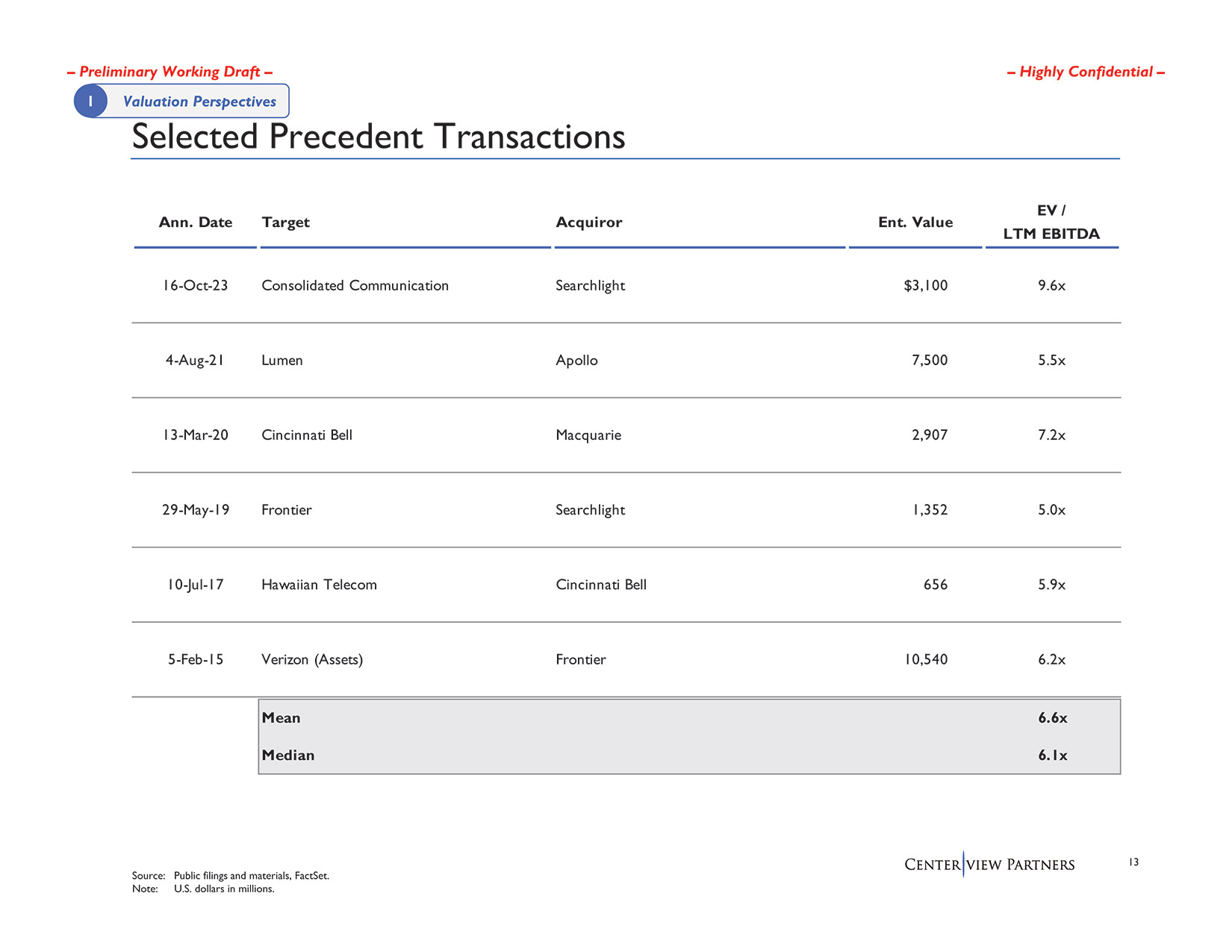Click the Mean row label
The image size is (1232, 952).
pos(281,718)
